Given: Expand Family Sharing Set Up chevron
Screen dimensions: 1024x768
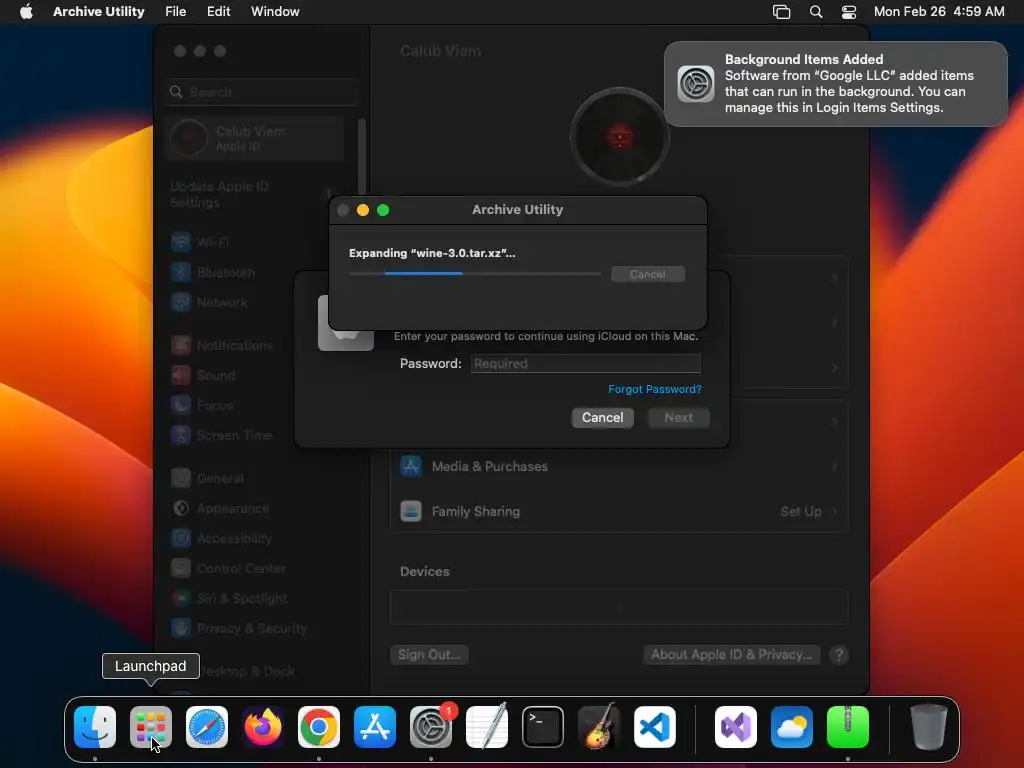Looking at the screenshot, I should tap(835, 511).
